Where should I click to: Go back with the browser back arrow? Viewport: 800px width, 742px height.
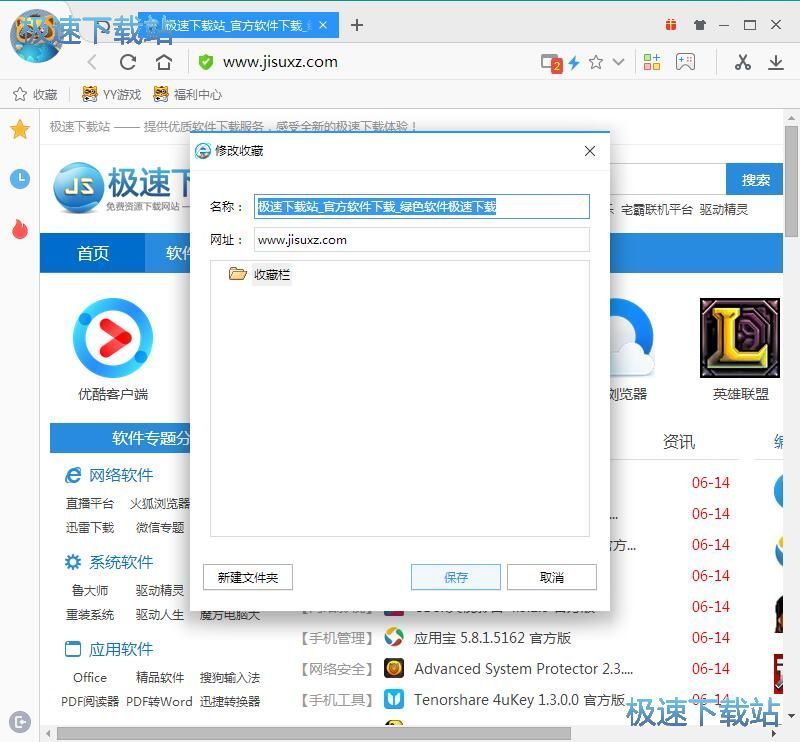pyautogui.click(x=92, y=62)
